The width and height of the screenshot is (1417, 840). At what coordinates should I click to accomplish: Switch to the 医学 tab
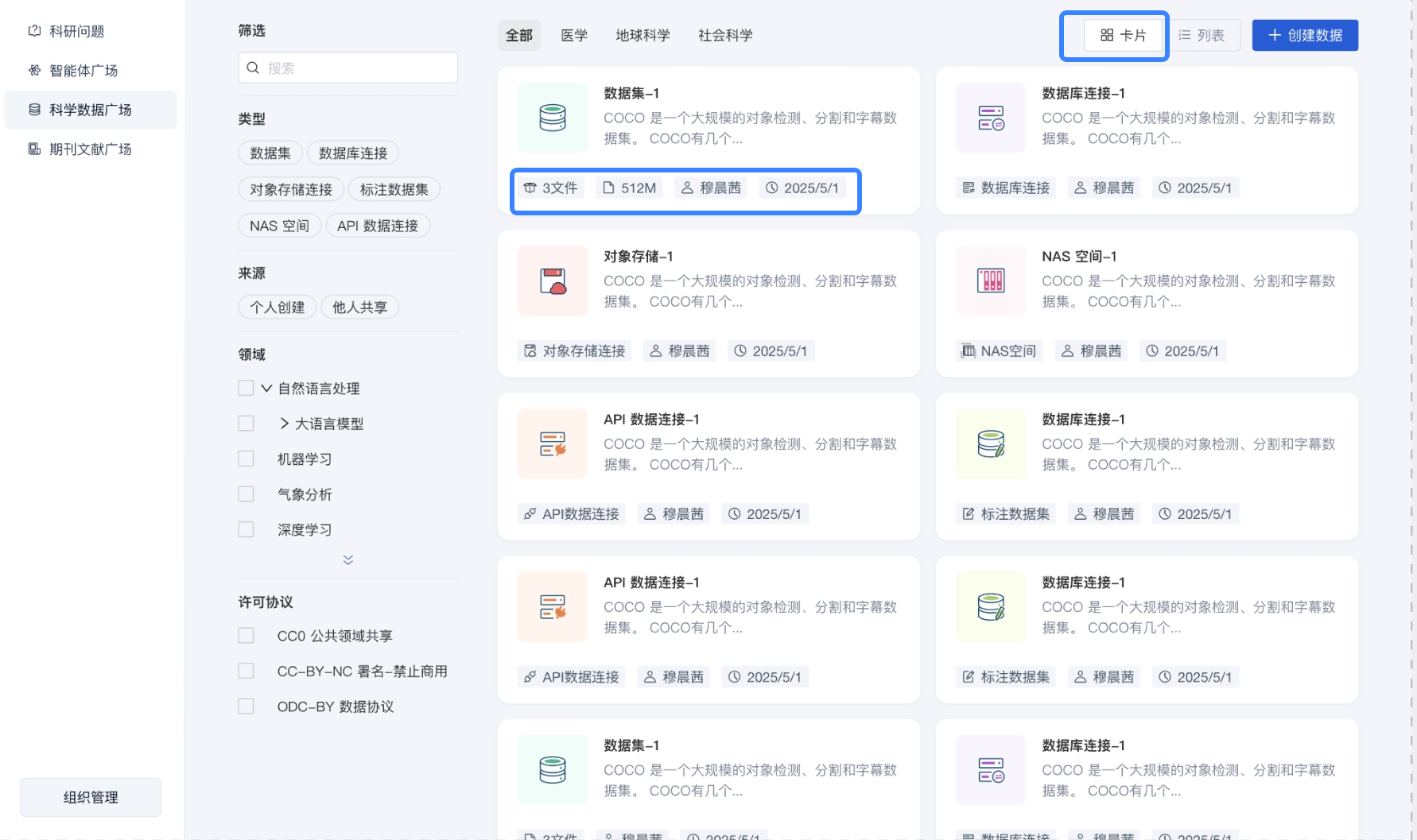[x=573, y=35]
